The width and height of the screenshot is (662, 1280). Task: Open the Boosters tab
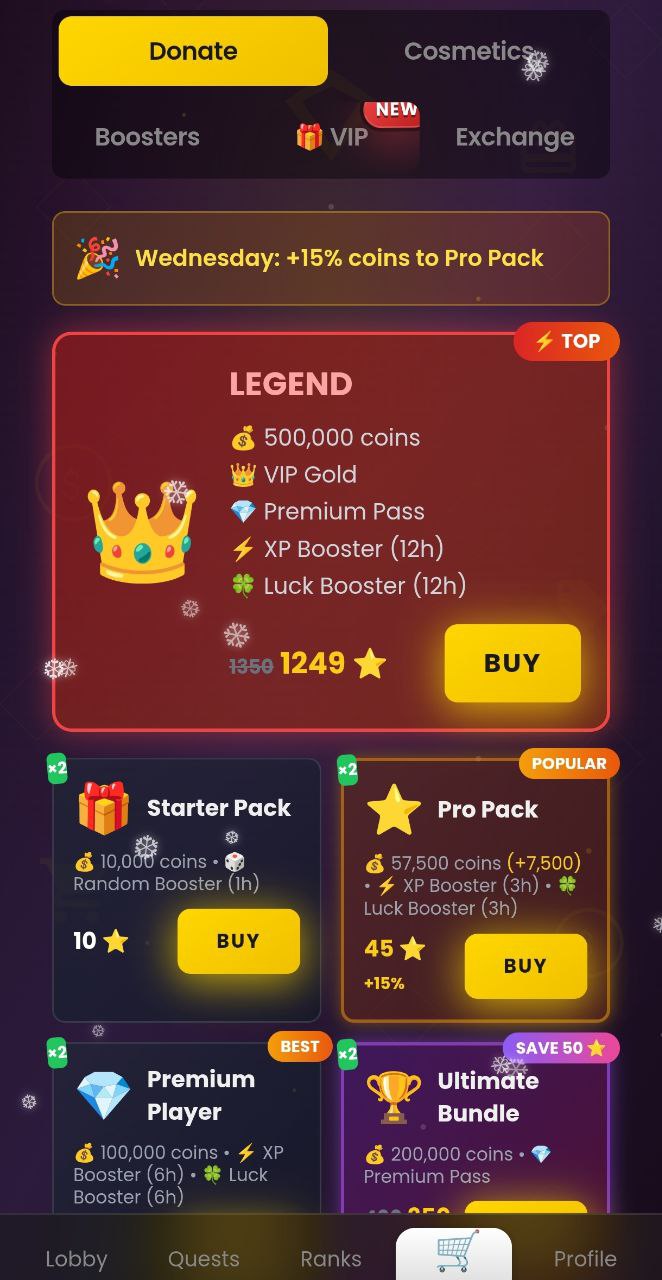click(x=147, y=137)
